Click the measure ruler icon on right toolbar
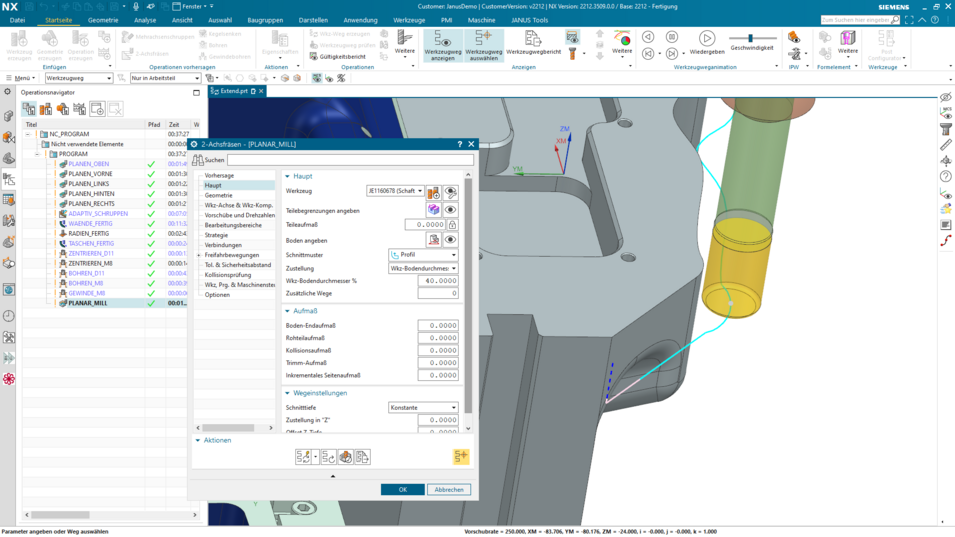955x537 pixels. click(x=945, y=144)
